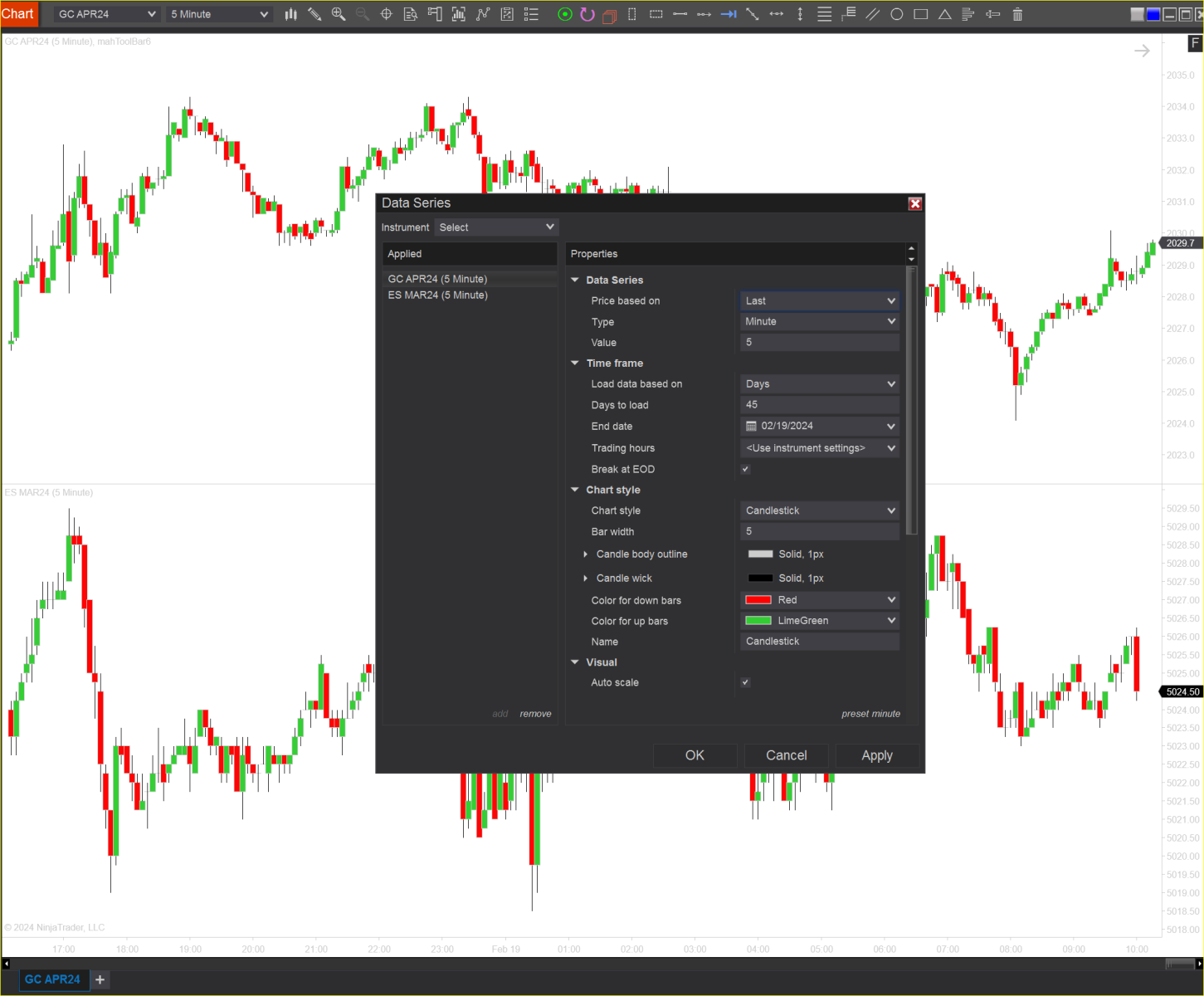Viewport: 1204px width, 996px height.
Task: Click the red stacked boxes icon
Action: click(610, 15)
